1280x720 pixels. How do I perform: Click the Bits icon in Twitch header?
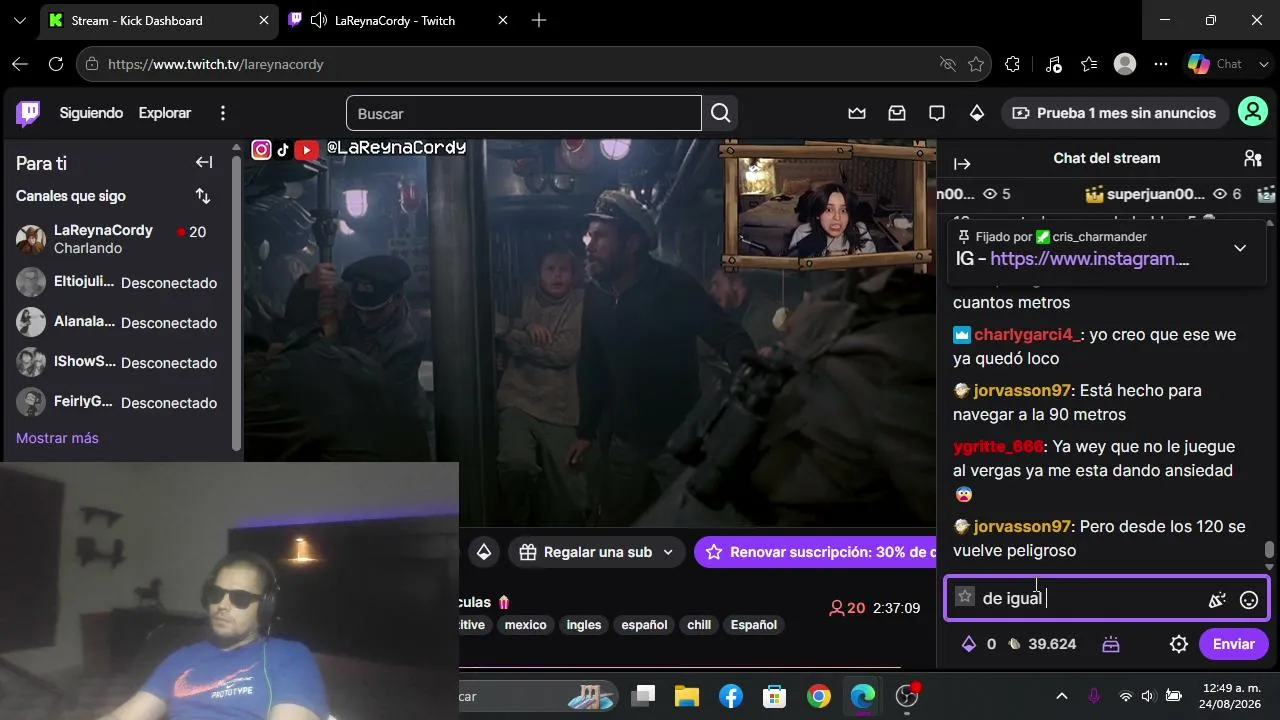point(977,113)
